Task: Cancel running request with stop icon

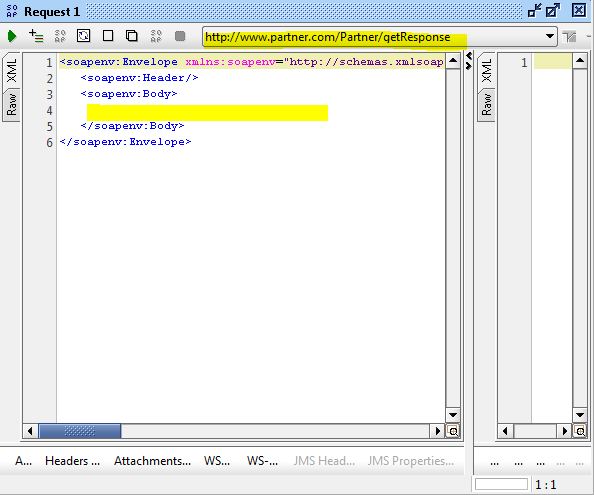Action: 180,36
